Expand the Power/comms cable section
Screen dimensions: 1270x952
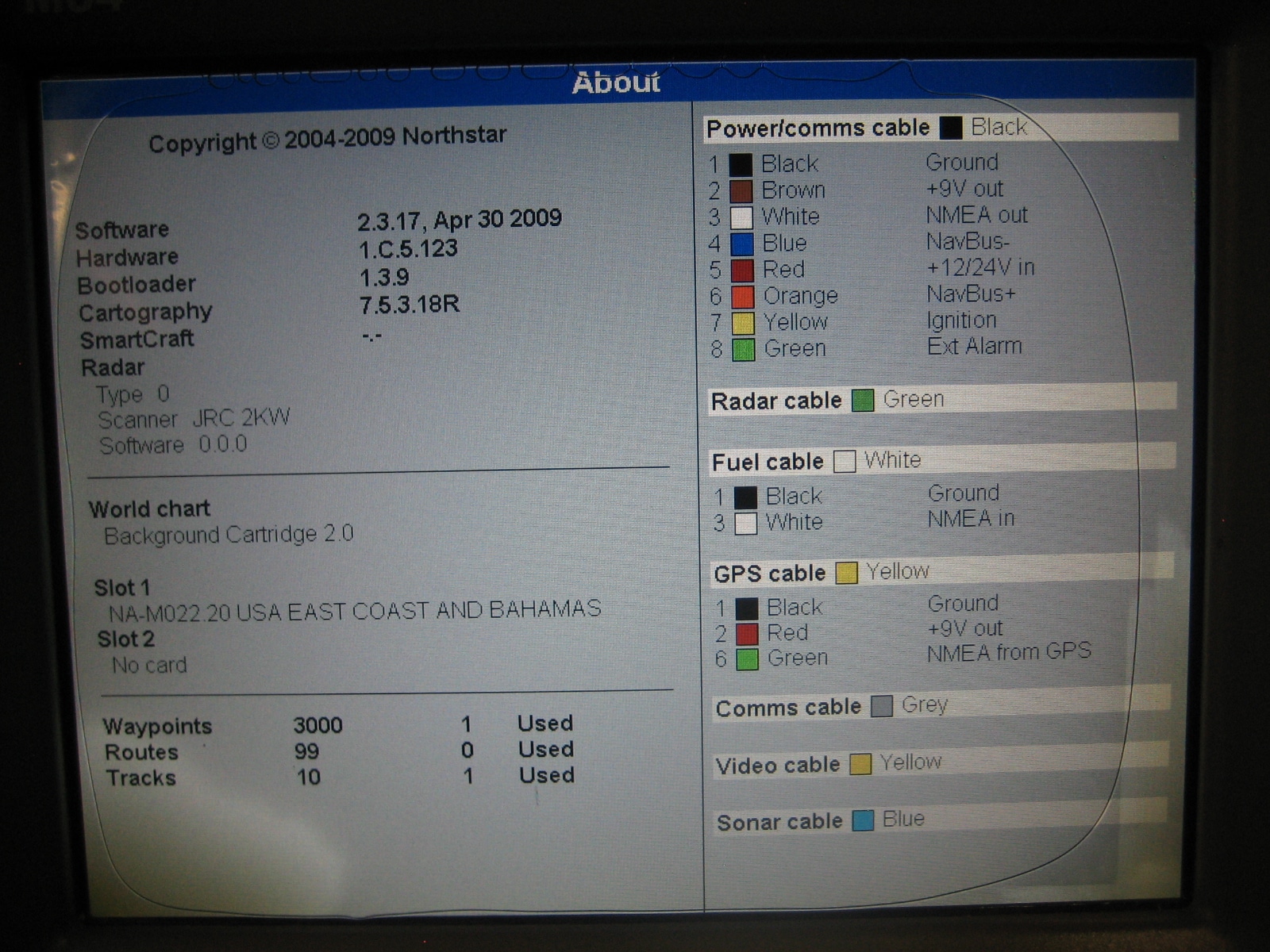818,127
